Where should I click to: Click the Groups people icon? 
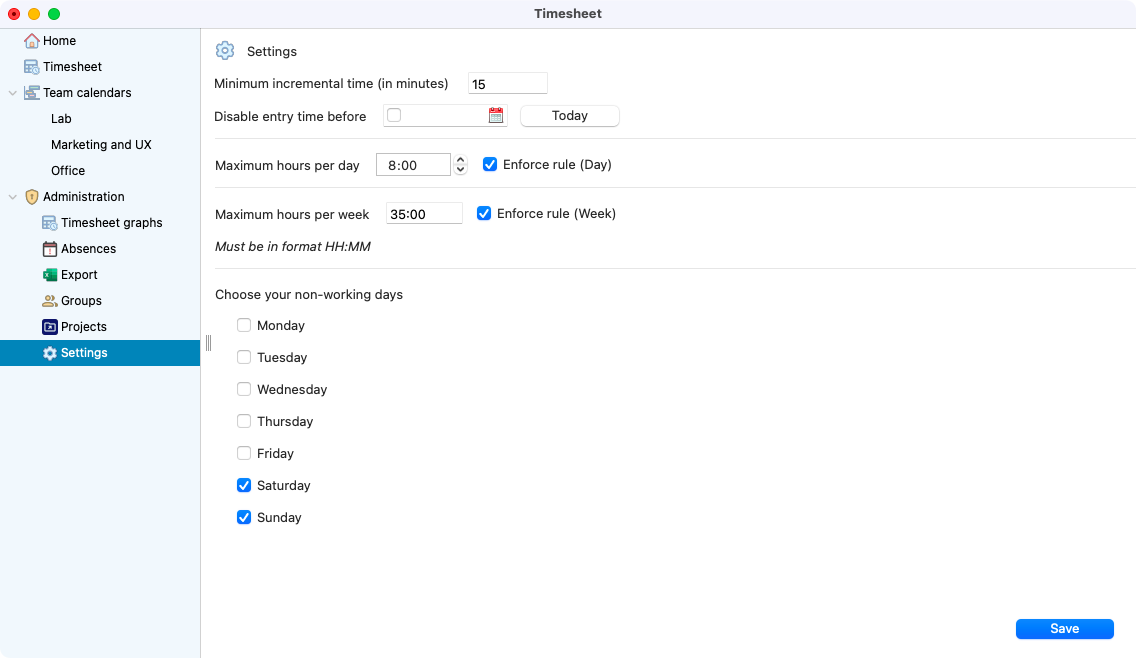click(49, 301)
